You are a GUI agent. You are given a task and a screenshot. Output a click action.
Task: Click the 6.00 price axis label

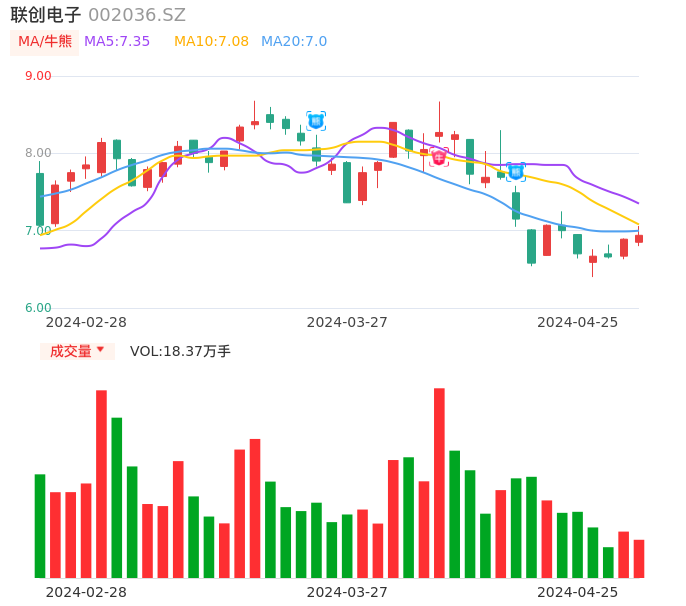(38, 308)
